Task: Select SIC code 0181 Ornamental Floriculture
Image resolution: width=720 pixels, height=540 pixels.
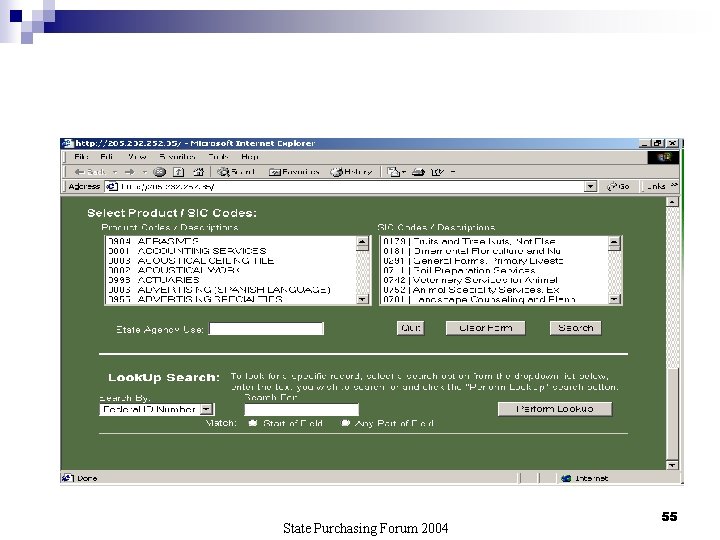Action: click(495, 251)
